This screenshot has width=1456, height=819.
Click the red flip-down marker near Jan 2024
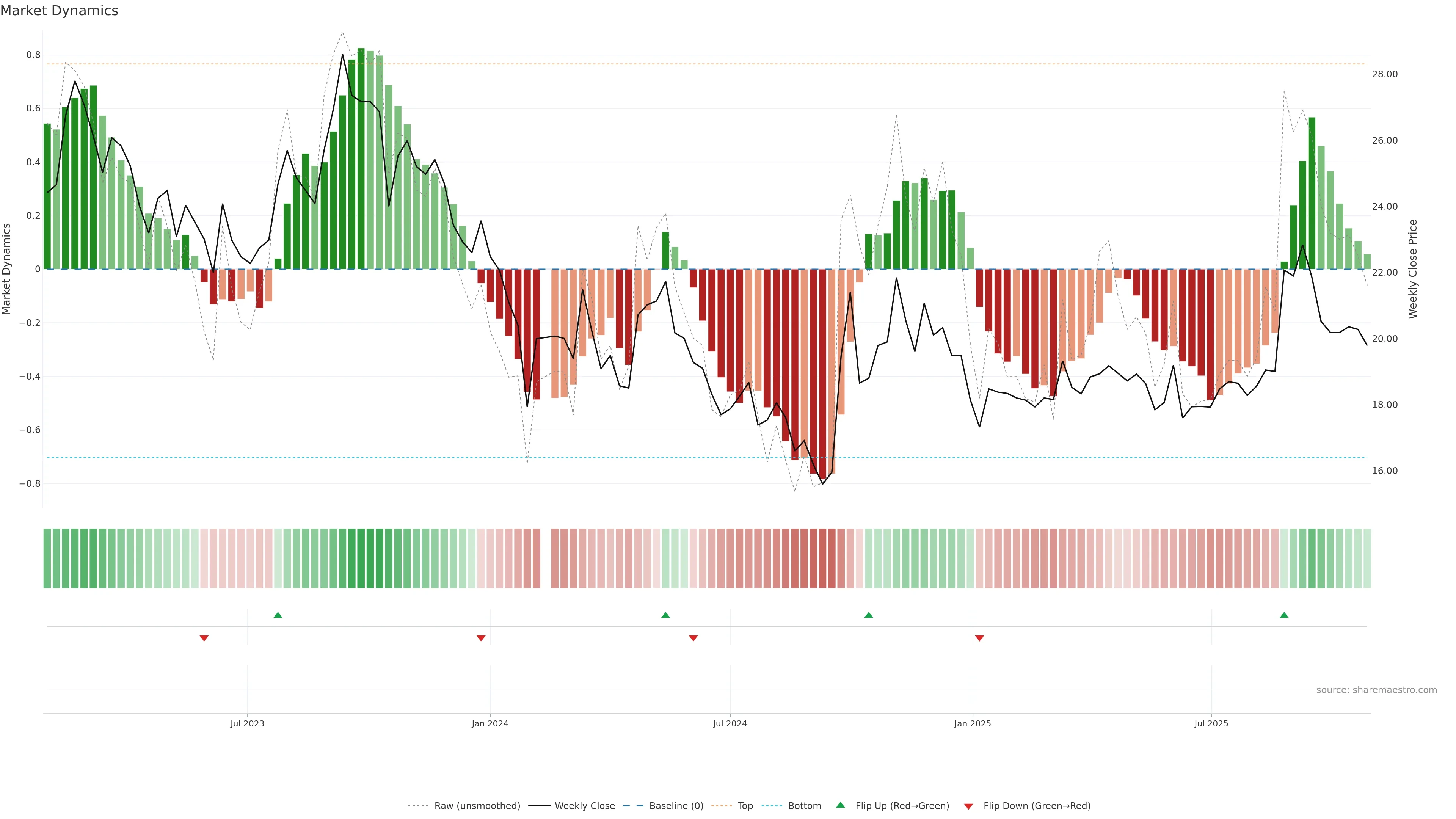(481, 638)
